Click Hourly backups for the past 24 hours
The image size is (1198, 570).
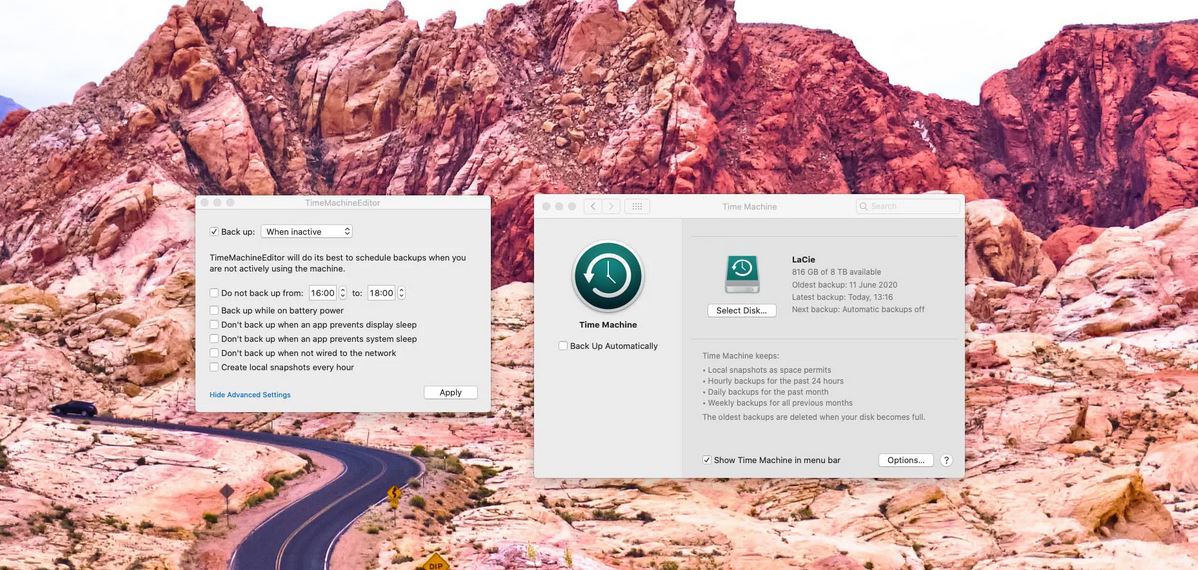click(x=775, y=381)
